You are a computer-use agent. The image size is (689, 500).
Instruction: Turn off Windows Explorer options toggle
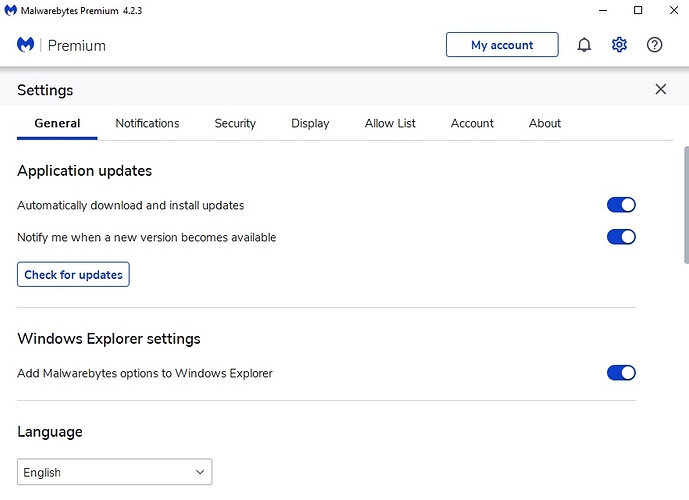click(621, 373)
